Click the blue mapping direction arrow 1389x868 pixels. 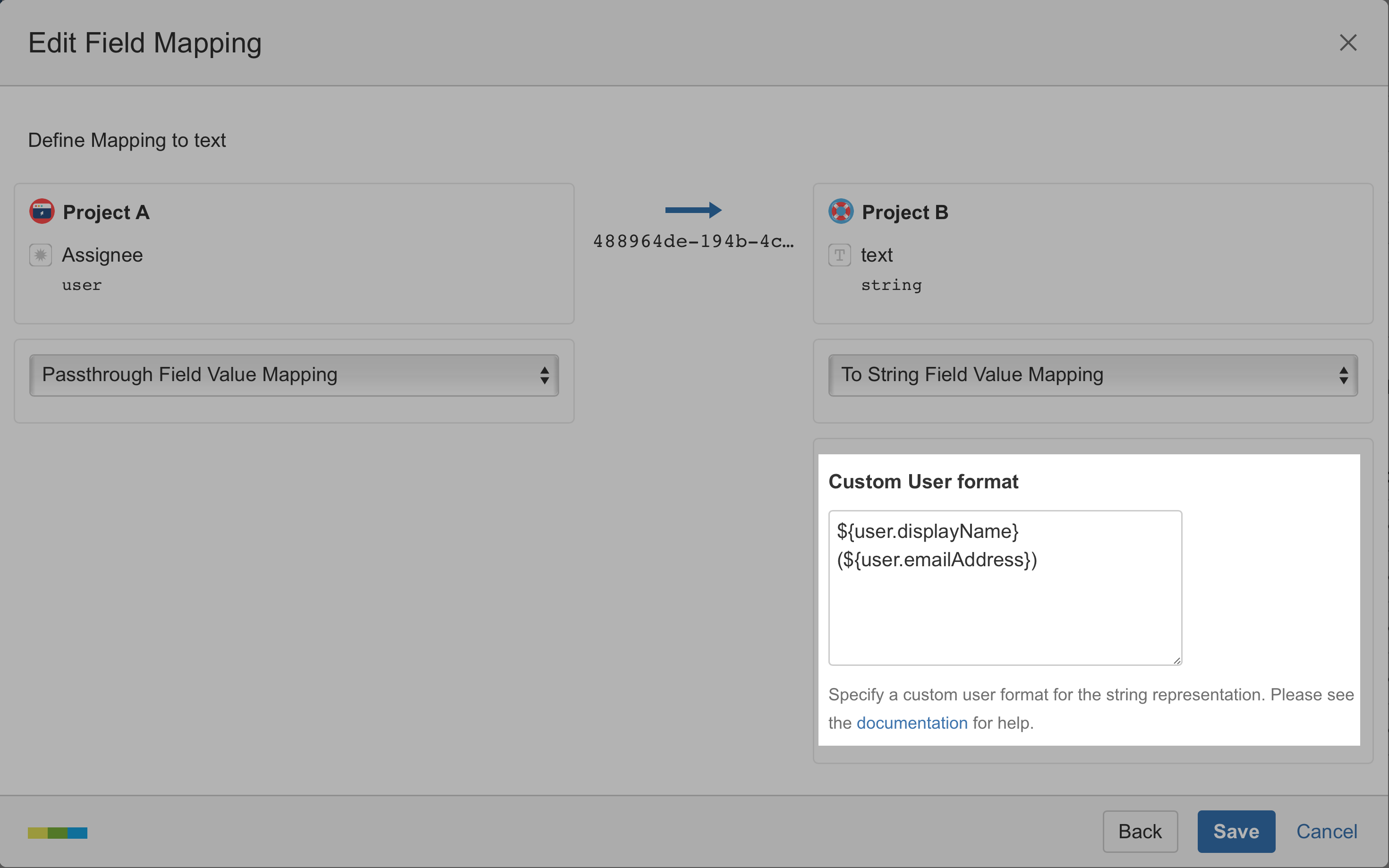[x=693, y=210]
